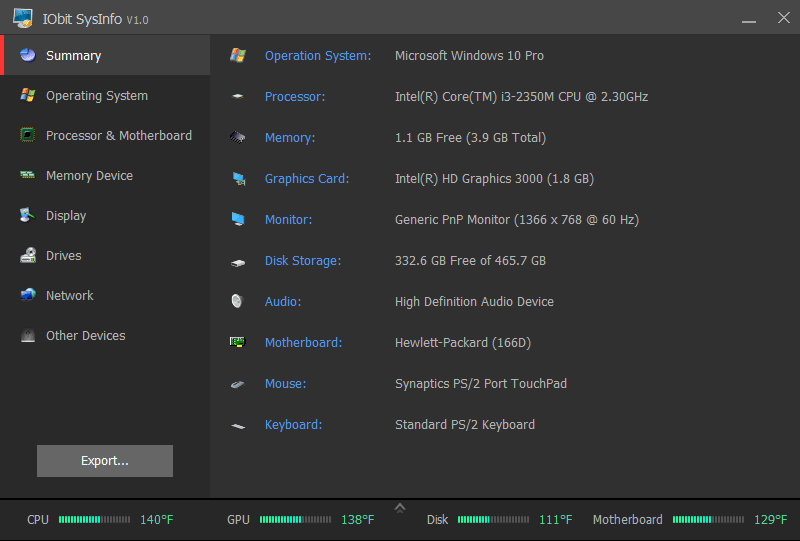
Task: Click the Other Devices sidebar icon
Action: coord(28,335)
